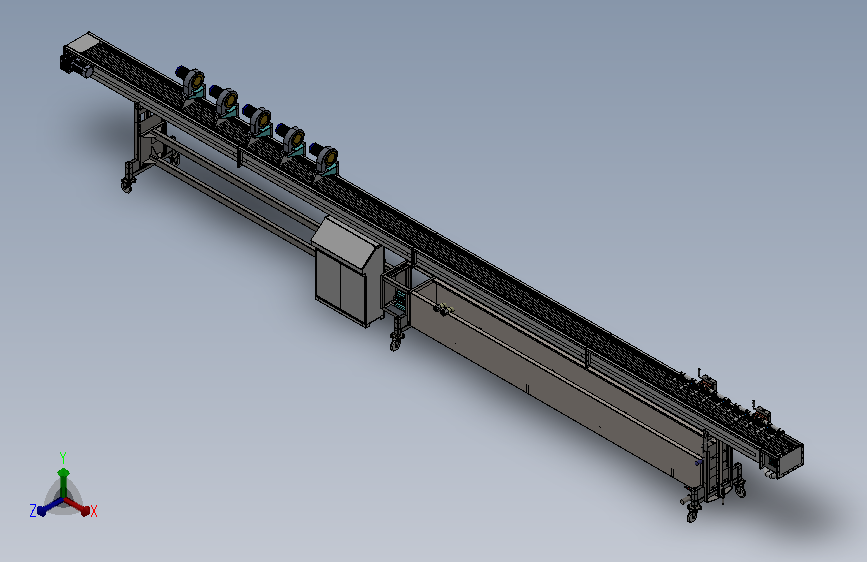This screenshot has height=562, width=867.
Task: Select the blower fan nearest the conveyor's upper end
Action: tap(190, 83)
